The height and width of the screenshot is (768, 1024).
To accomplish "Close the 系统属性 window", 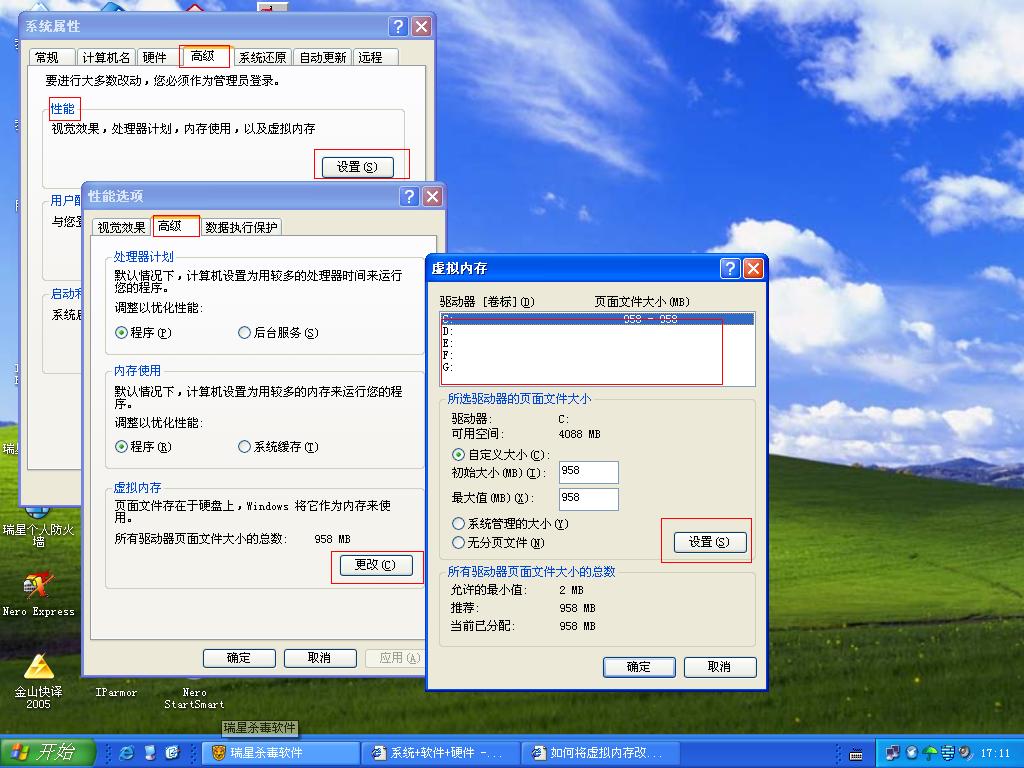I will (x=422, y=27).
